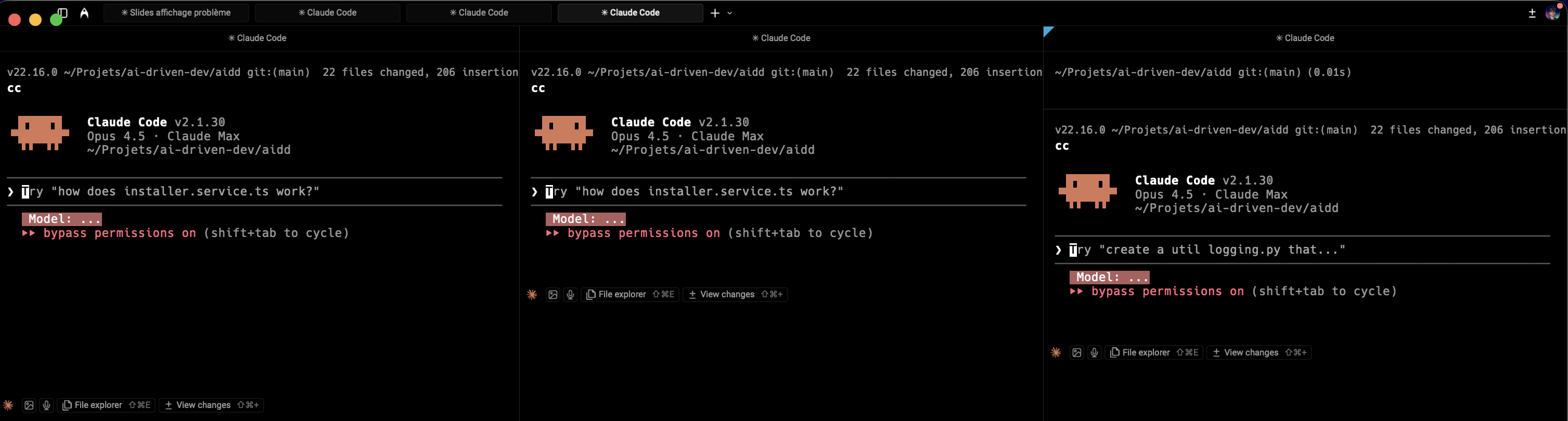
Task: Click the Claude Code mascot in the right pane
Action: [1088, 192]
